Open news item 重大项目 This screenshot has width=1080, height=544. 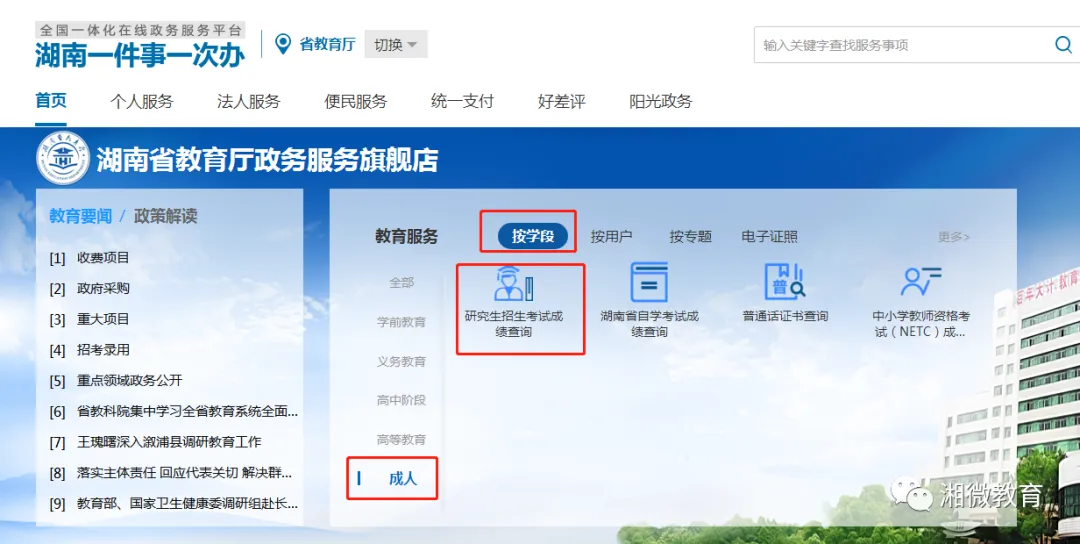(x=103, y=319)
